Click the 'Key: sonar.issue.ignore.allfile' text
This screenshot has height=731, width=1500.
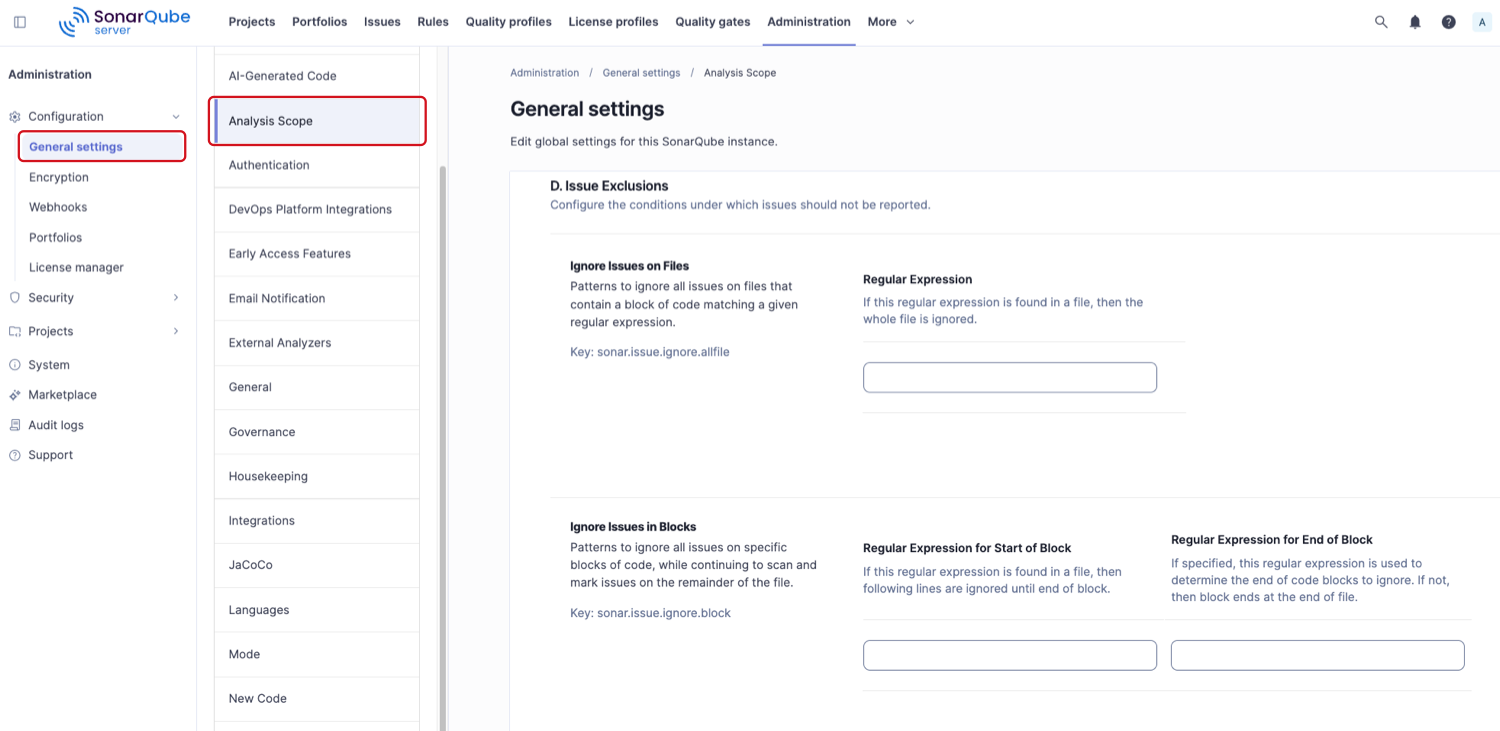[x=650, y=352]
